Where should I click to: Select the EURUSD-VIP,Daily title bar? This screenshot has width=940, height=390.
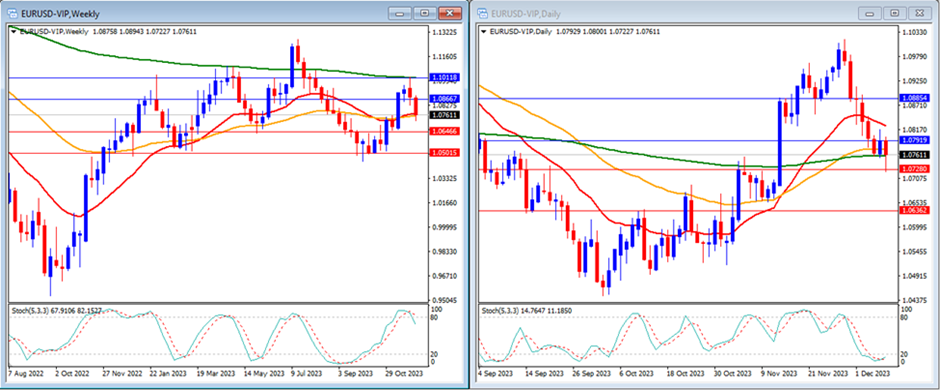704,13
